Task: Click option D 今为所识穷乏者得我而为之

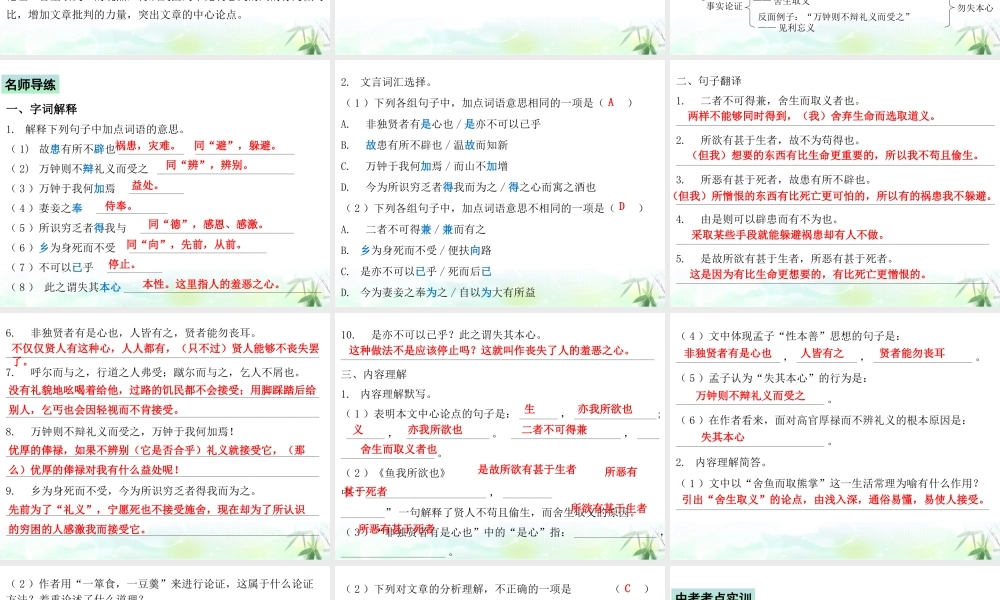Action: [468, 187]
